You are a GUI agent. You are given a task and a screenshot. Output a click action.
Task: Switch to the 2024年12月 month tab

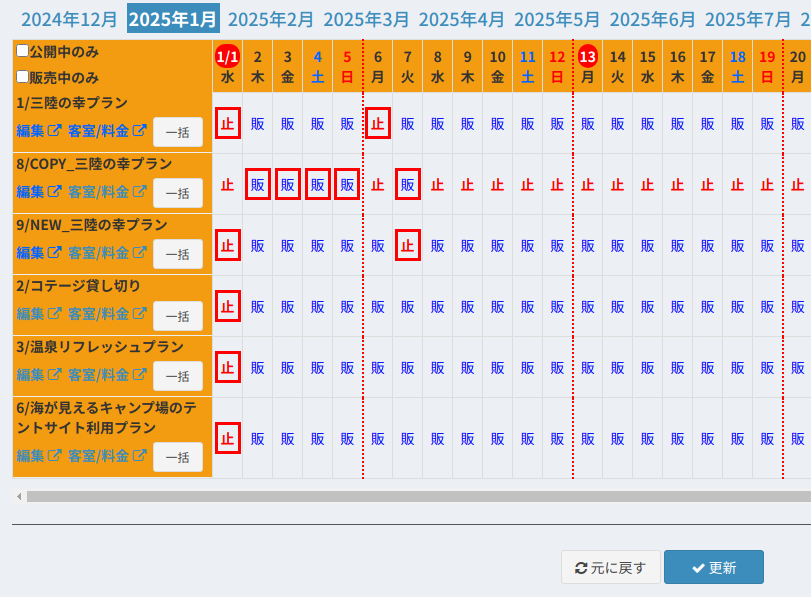(69, 20)
